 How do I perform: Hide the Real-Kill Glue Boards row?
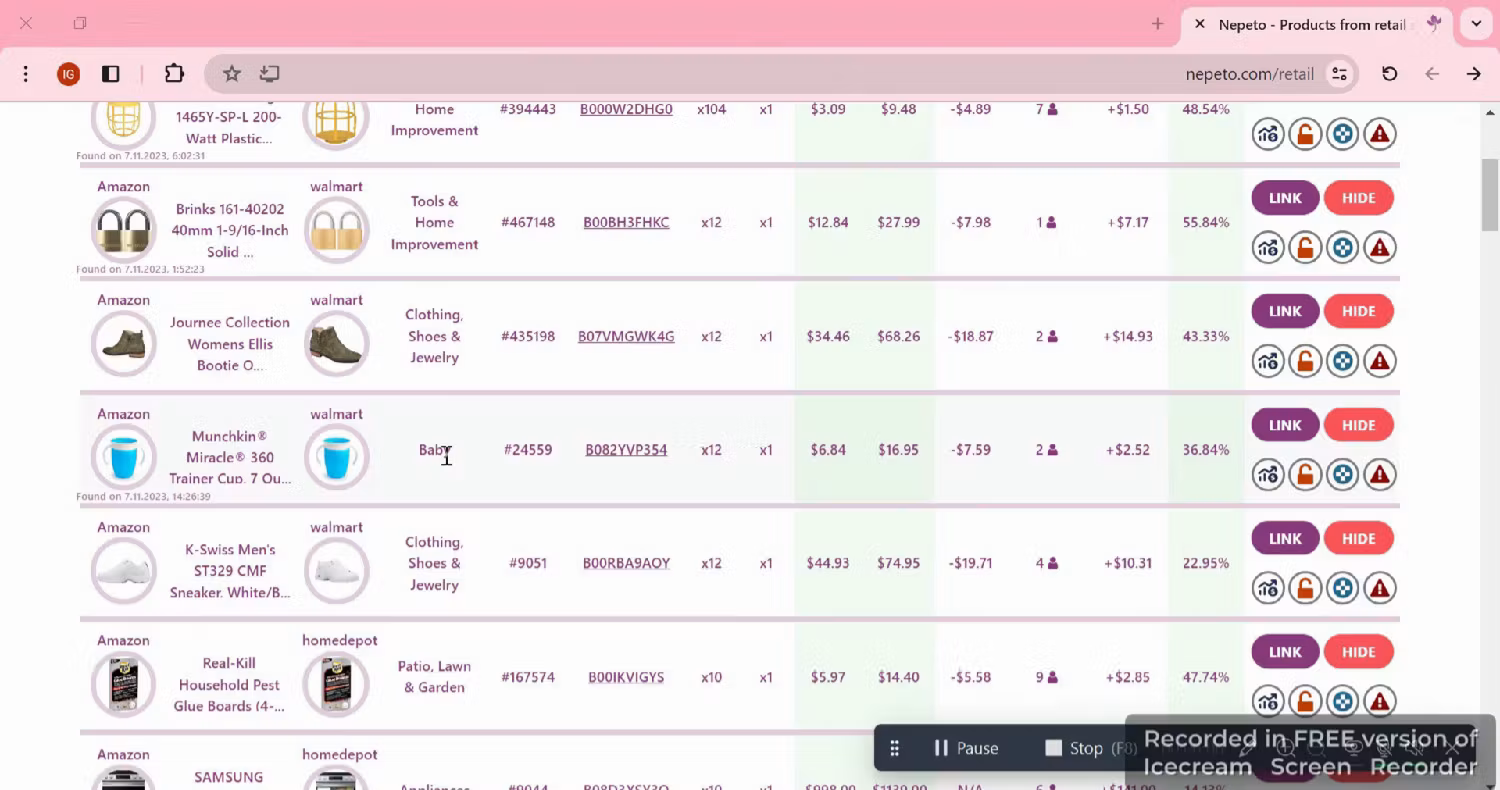pyautogui.click(x=1358, y=652)
